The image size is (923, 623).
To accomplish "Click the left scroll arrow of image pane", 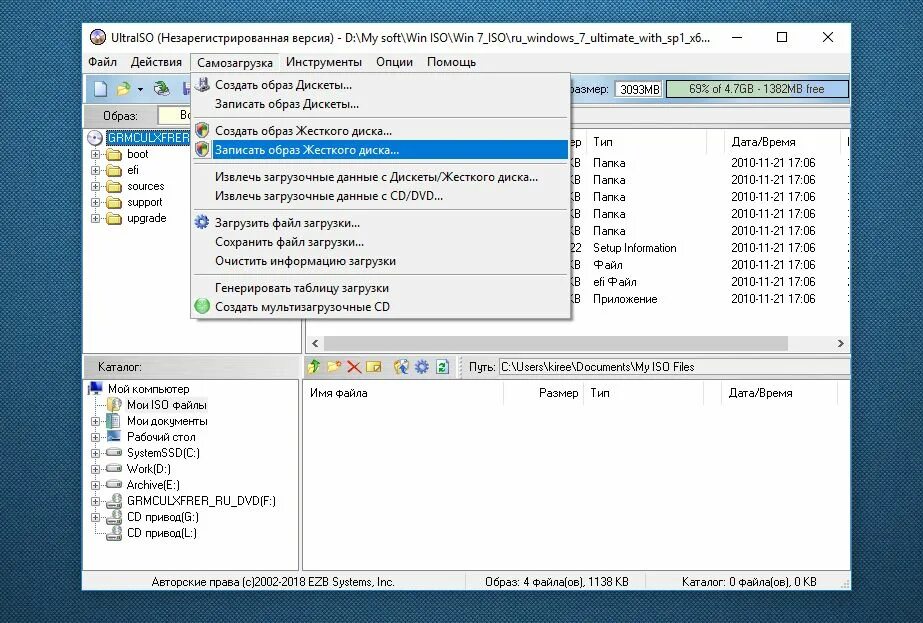I will [315, 343].
